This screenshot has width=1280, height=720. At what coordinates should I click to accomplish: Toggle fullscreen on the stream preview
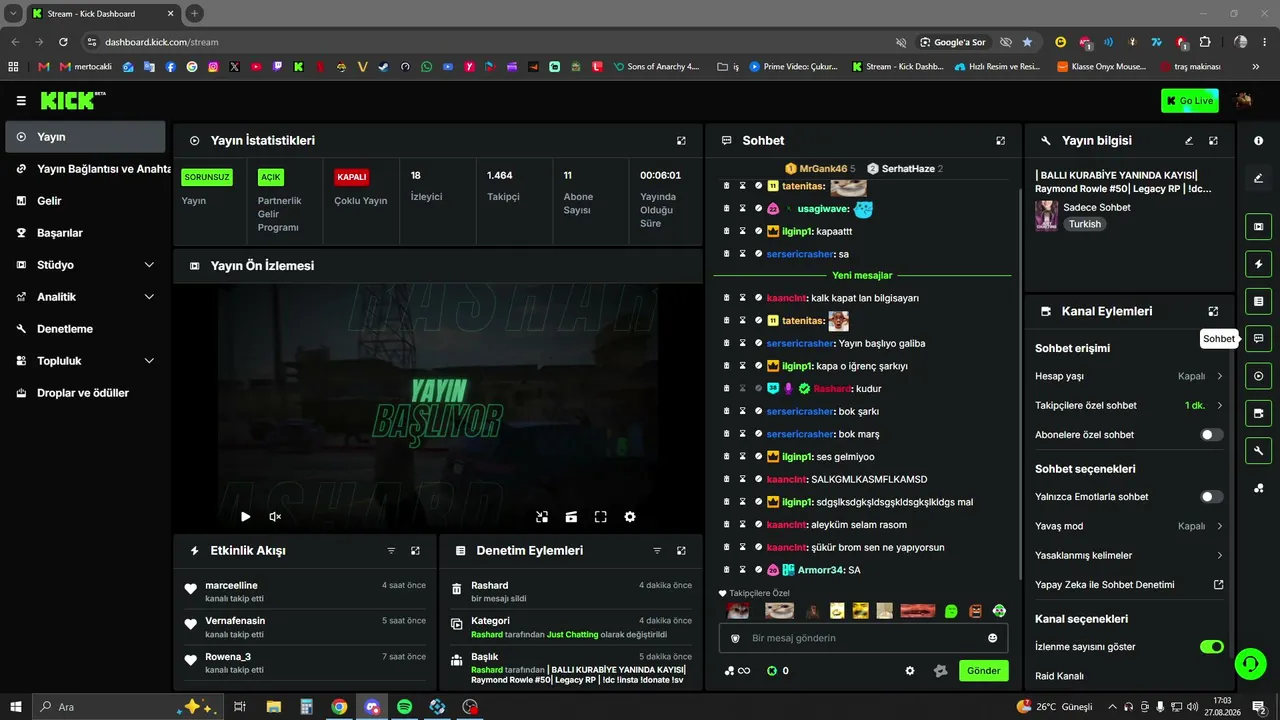tap(601, 517)
